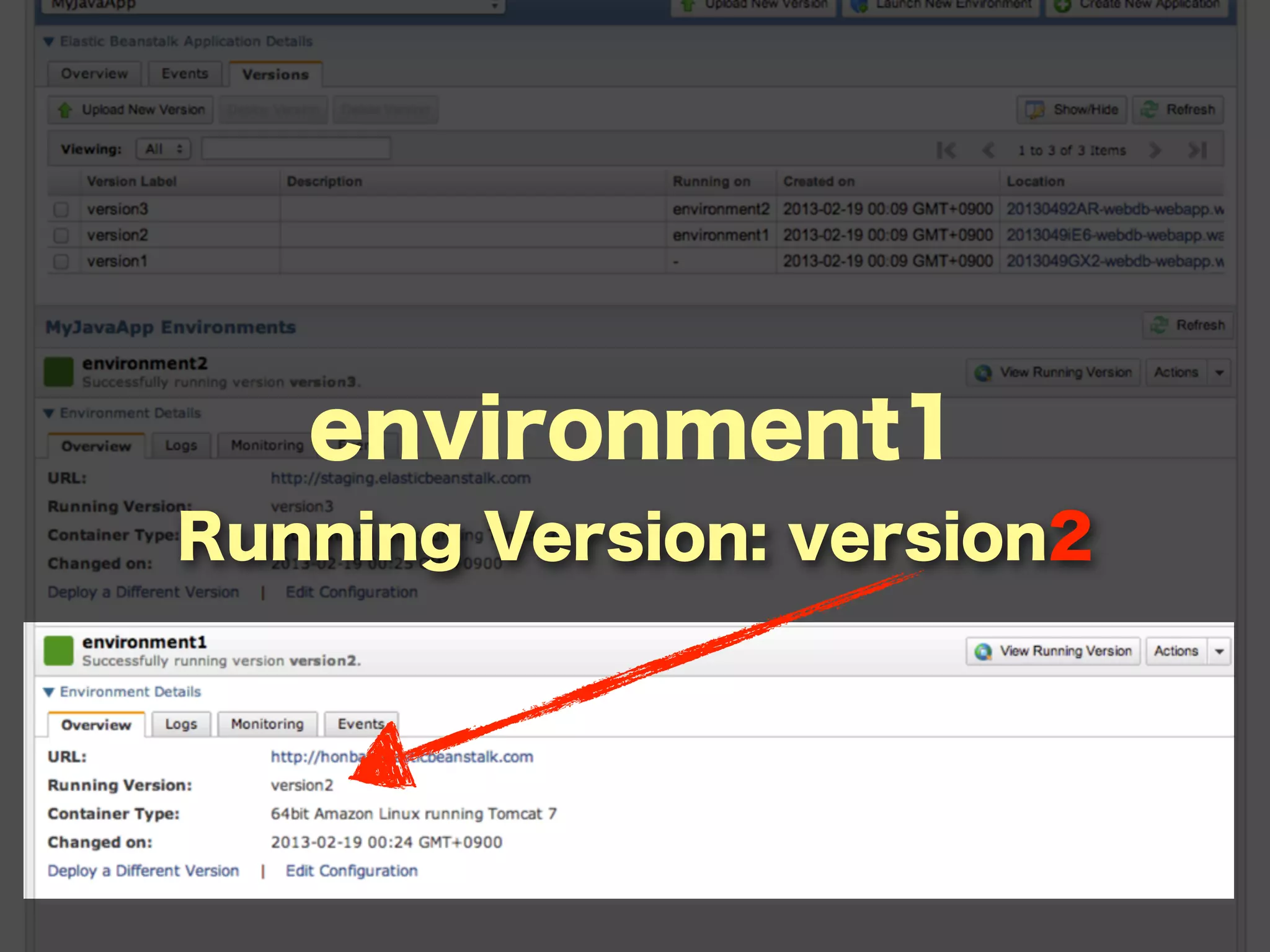The width and height of the screenshot is (1270, 952).
Task: Go to last page of versions
Action: [1197, 150]
